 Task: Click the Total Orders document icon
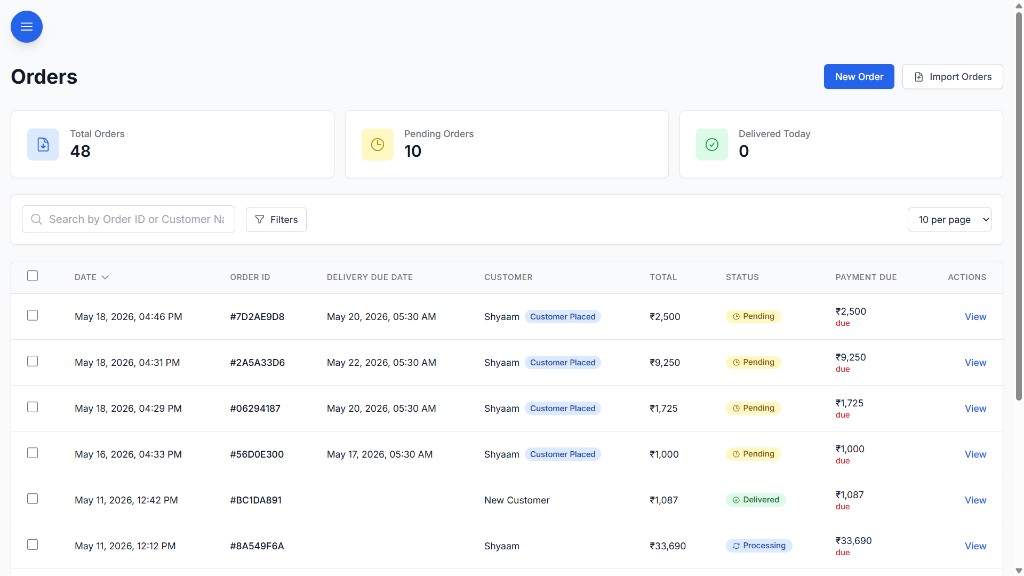43,144
